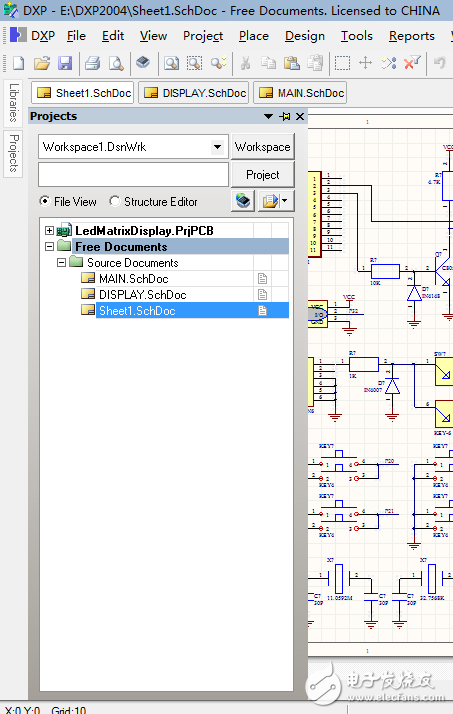The height and width of the screenshot is (714, 453).
Task: Open the Projects side panel tab
Action: [x=13, y=153]
